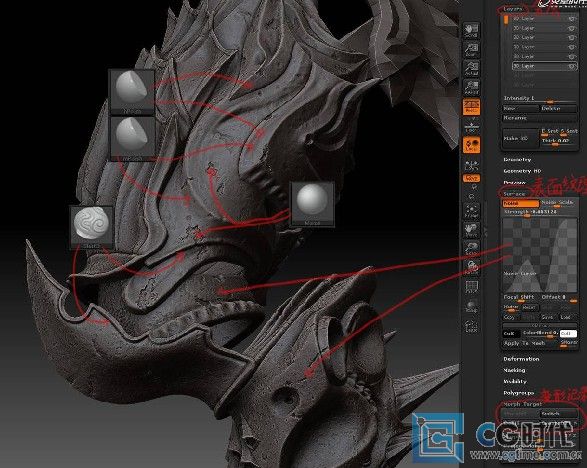
Task: Select the Zoom canvas tool icon
Action: (471, 50)
